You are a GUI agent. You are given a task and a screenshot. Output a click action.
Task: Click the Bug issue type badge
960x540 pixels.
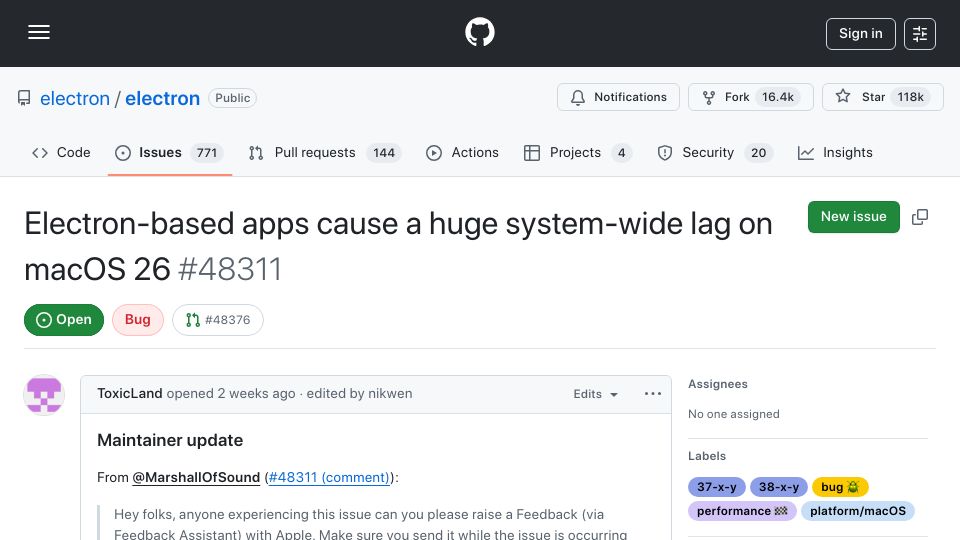138,320
